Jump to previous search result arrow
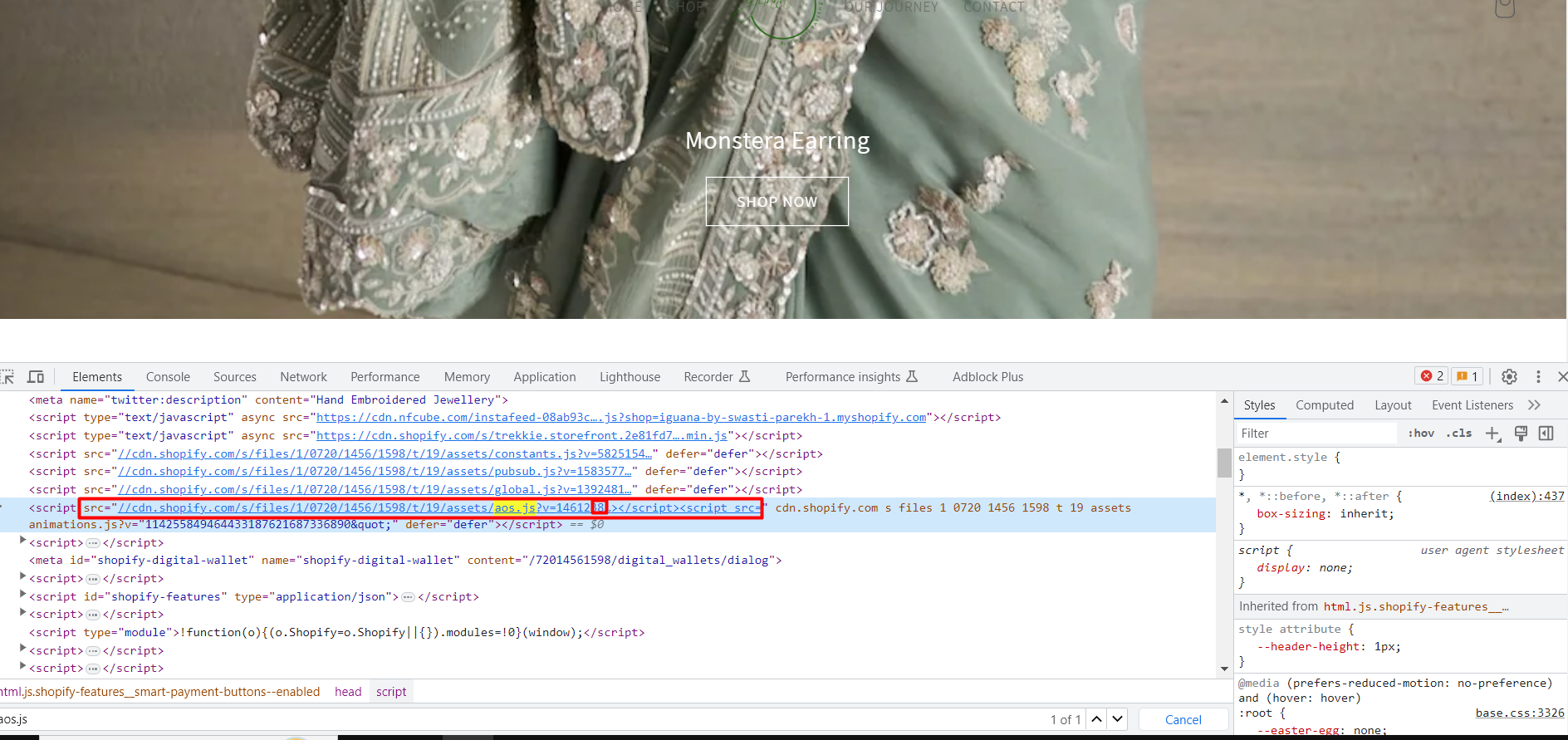 [1096, 719]
